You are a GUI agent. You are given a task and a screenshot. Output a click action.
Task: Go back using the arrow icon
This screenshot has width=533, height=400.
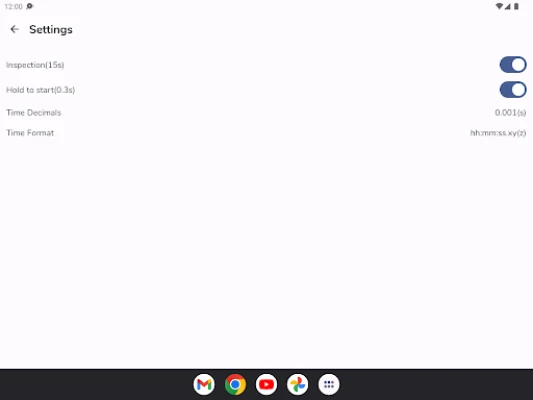coord(14,30)
